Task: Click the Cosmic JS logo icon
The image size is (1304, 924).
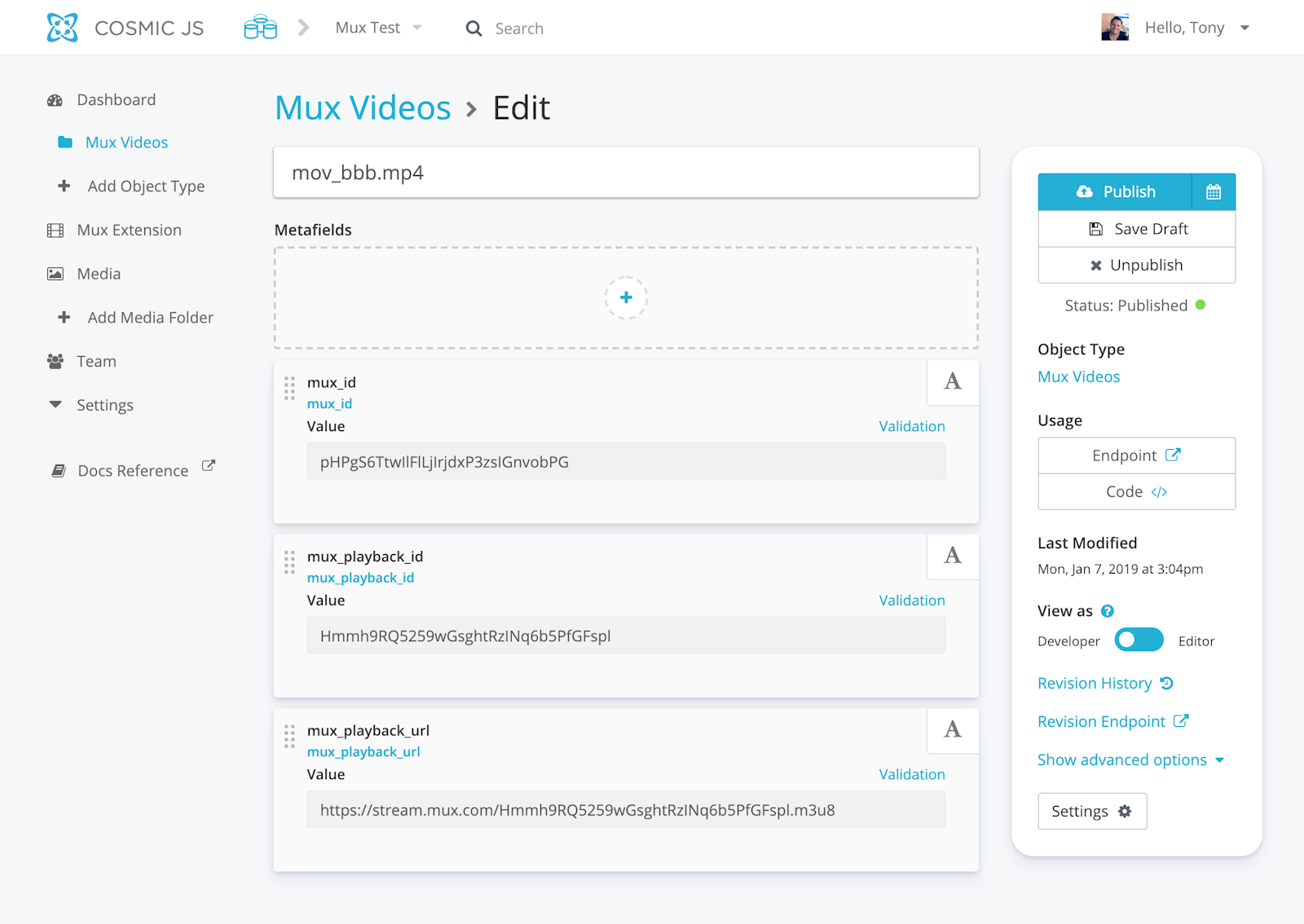Action: point(63,28)
